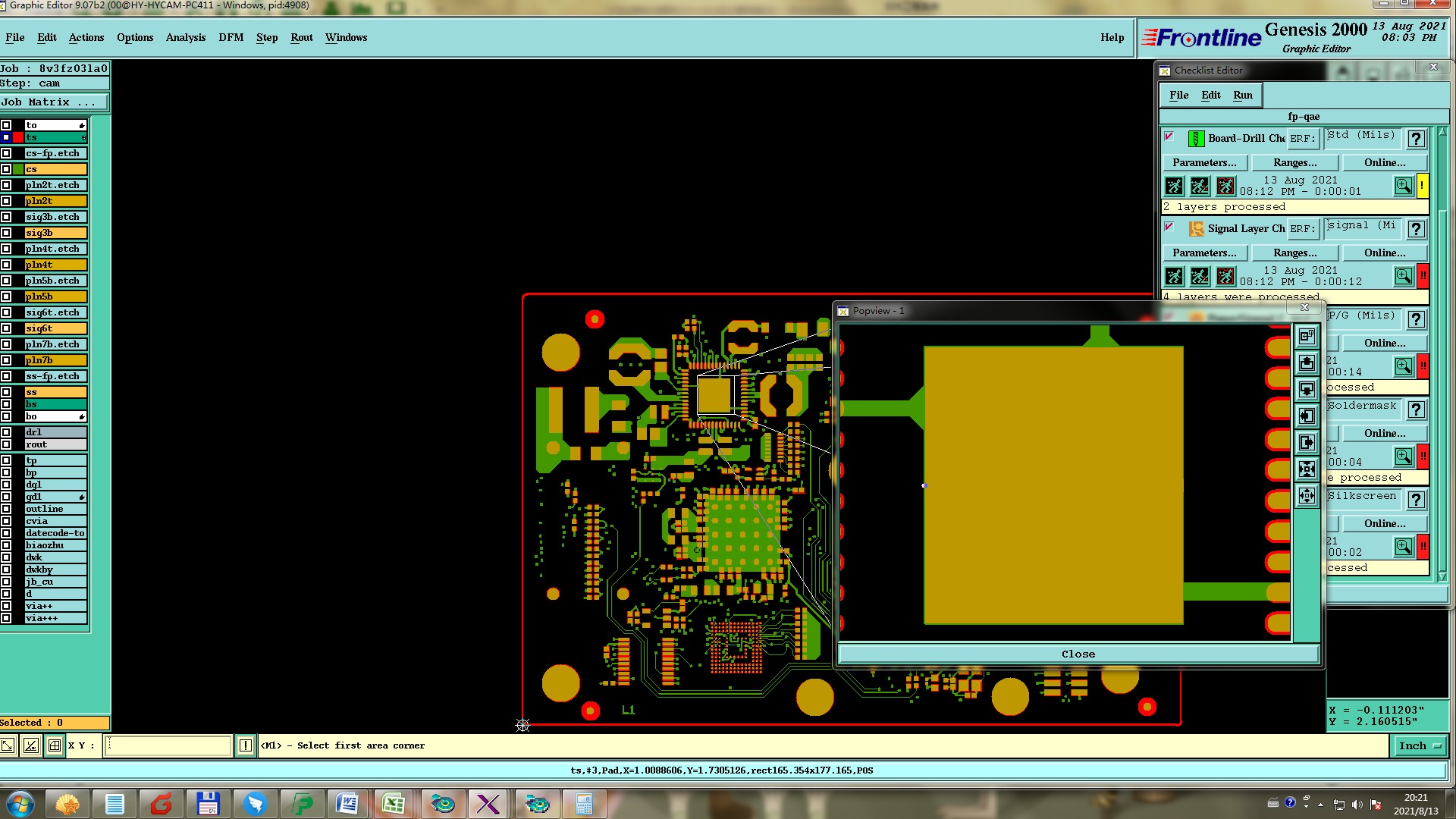1456x819 pixels.
Task: Click pan up arrow icon in Popview
Action: [1307, 363]
